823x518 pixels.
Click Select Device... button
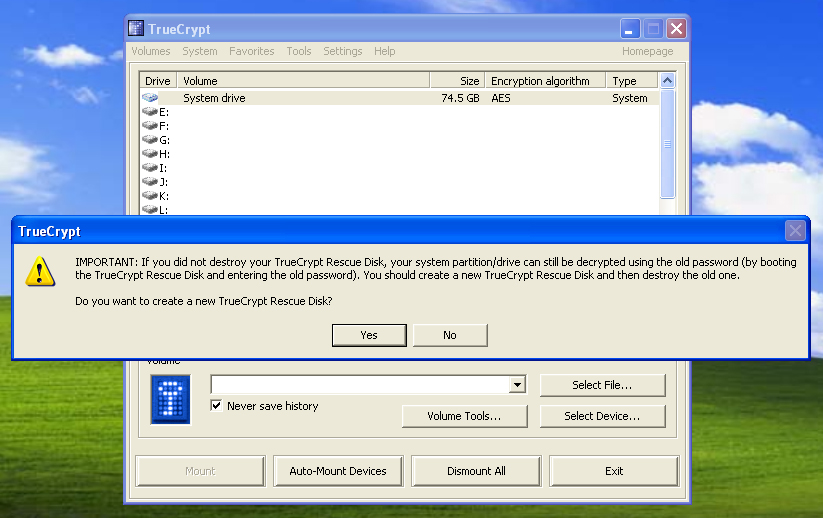[x=602, y=416]
